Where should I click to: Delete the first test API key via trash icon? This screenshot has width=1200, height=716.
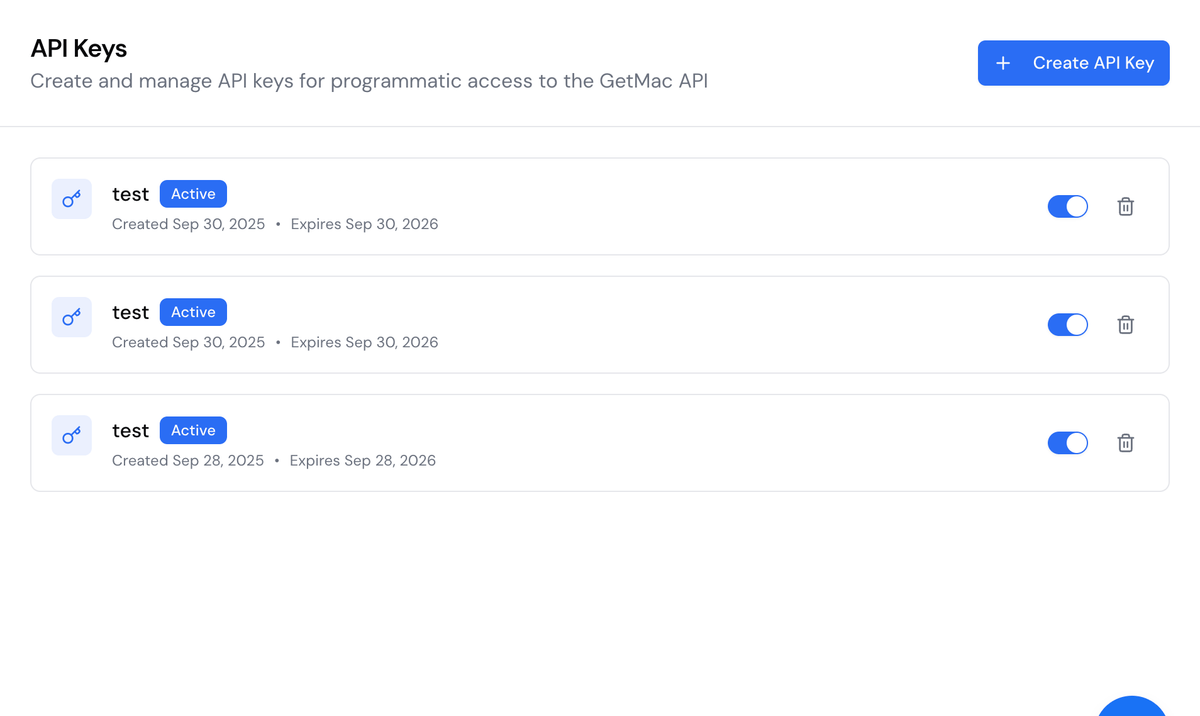coord(1125,207)
